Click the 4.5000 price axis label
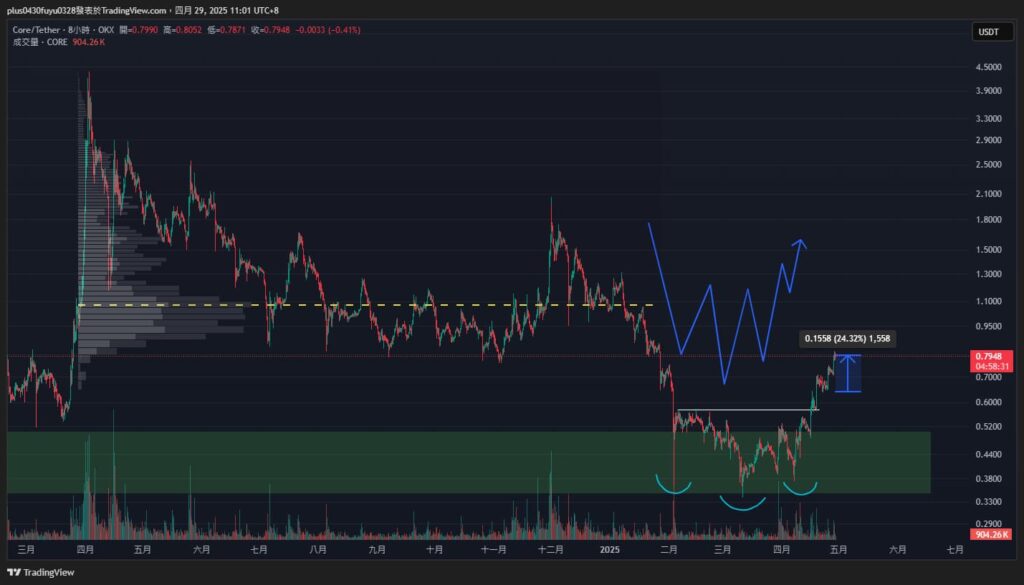Screen dimensions: 1024x585 coord(986,67)
